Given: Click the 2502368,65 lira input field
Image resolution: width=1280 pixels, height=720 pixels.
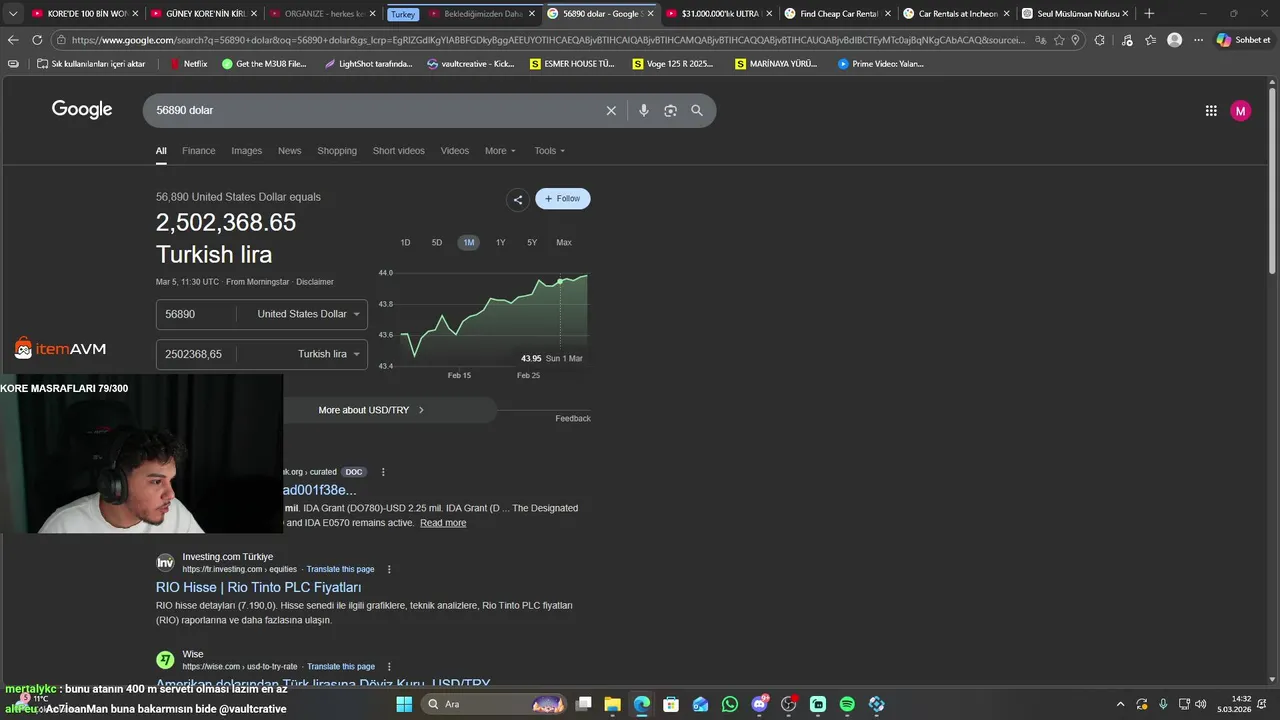Looking at the screenshot, I should point(196,354).
